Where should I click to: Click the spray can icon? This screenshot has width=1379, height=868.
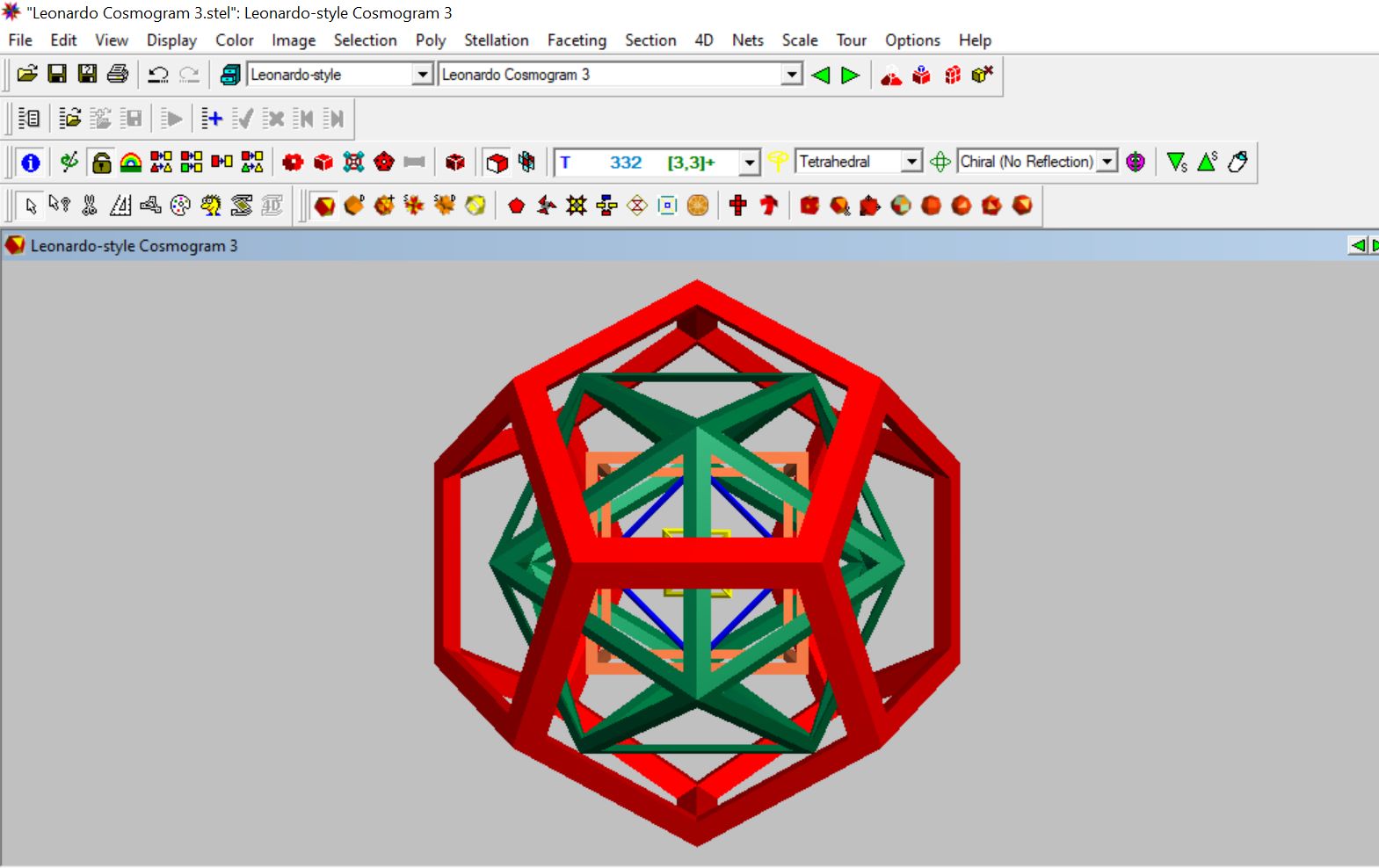[1237, 162]
